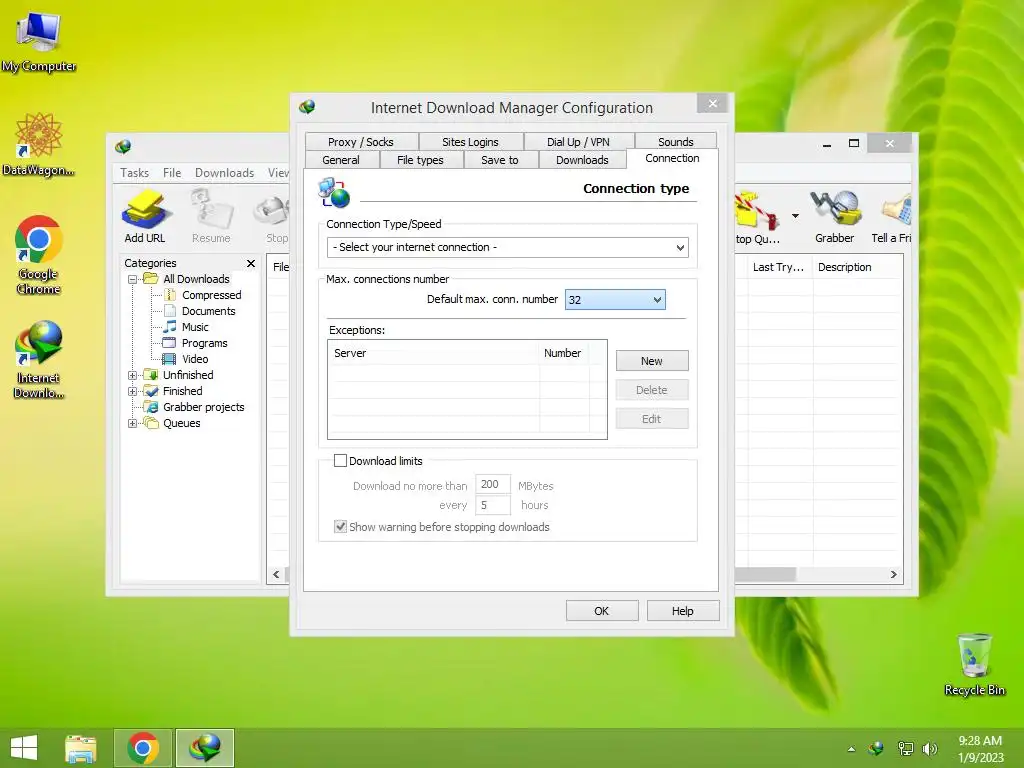Select the Video category
This screenshot has width=1024, height=768.
click(x=195, y=359)
